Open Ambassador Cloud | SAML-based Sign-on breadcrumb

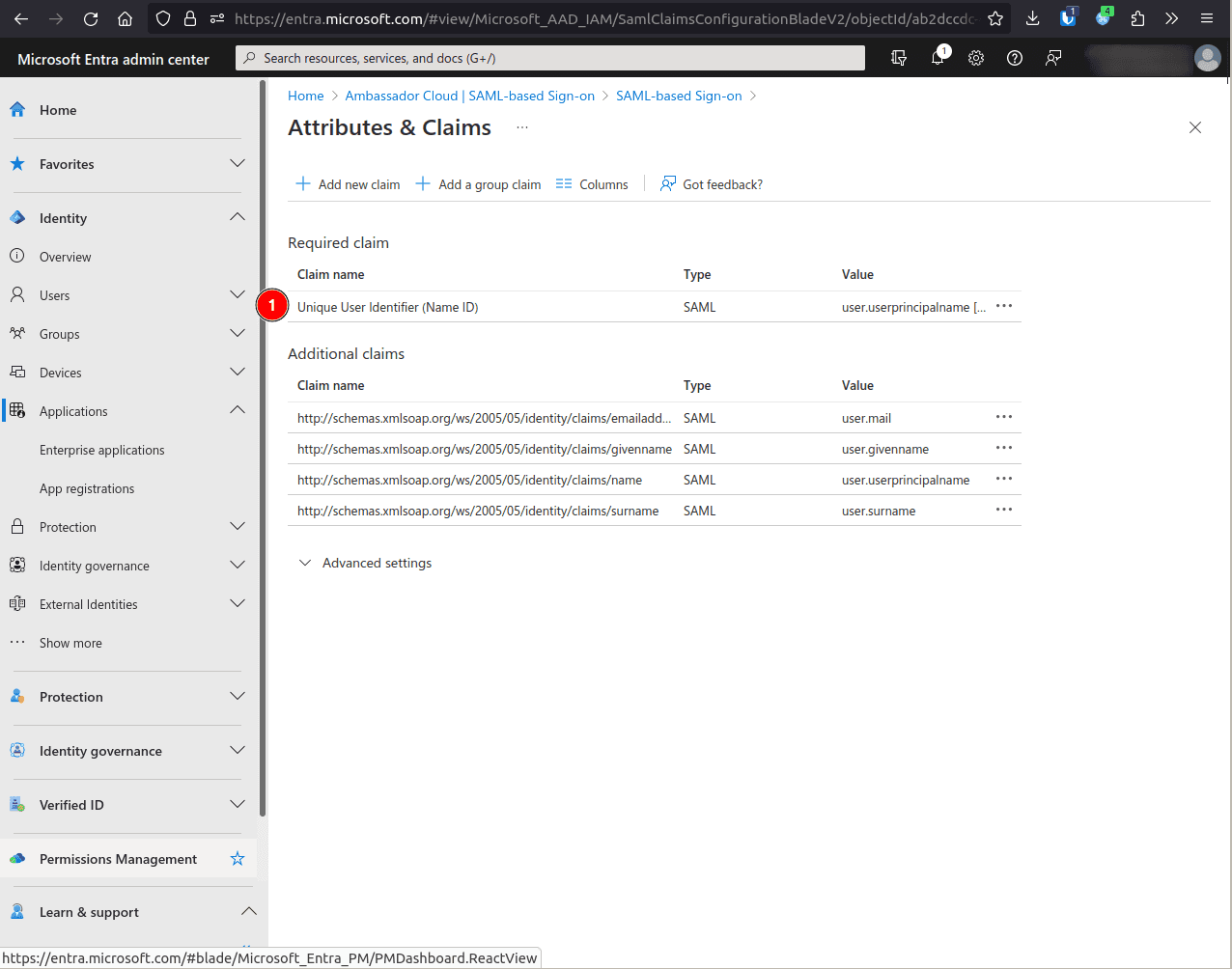470,96
